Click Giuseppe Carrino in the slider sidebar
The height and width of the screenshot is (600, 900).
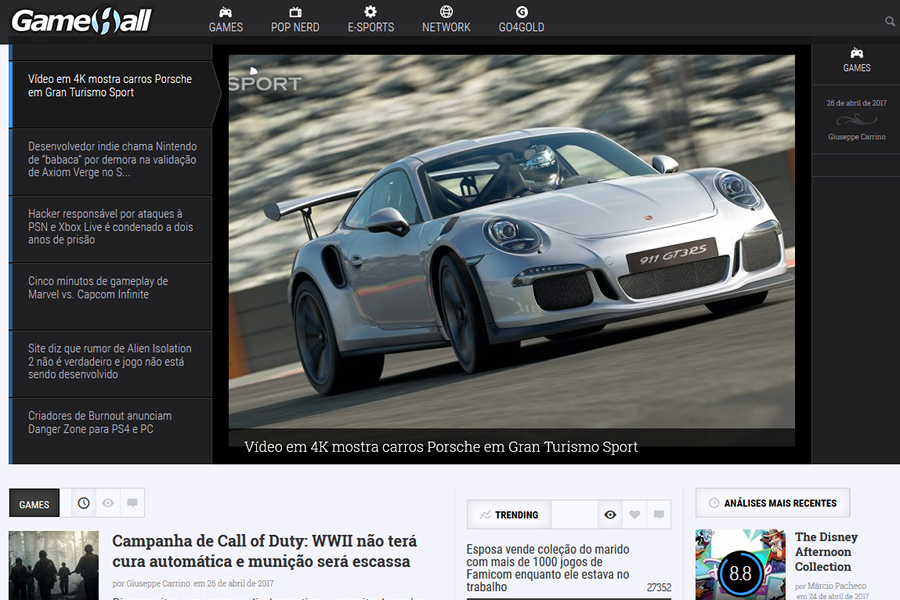pos(856,137)
